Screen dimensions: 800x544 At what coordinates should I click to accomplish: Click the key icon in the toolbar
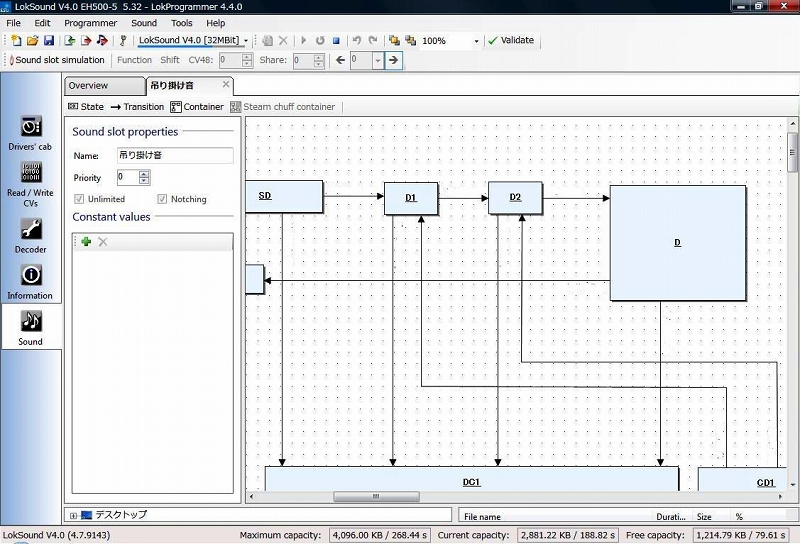pos(122,40)
